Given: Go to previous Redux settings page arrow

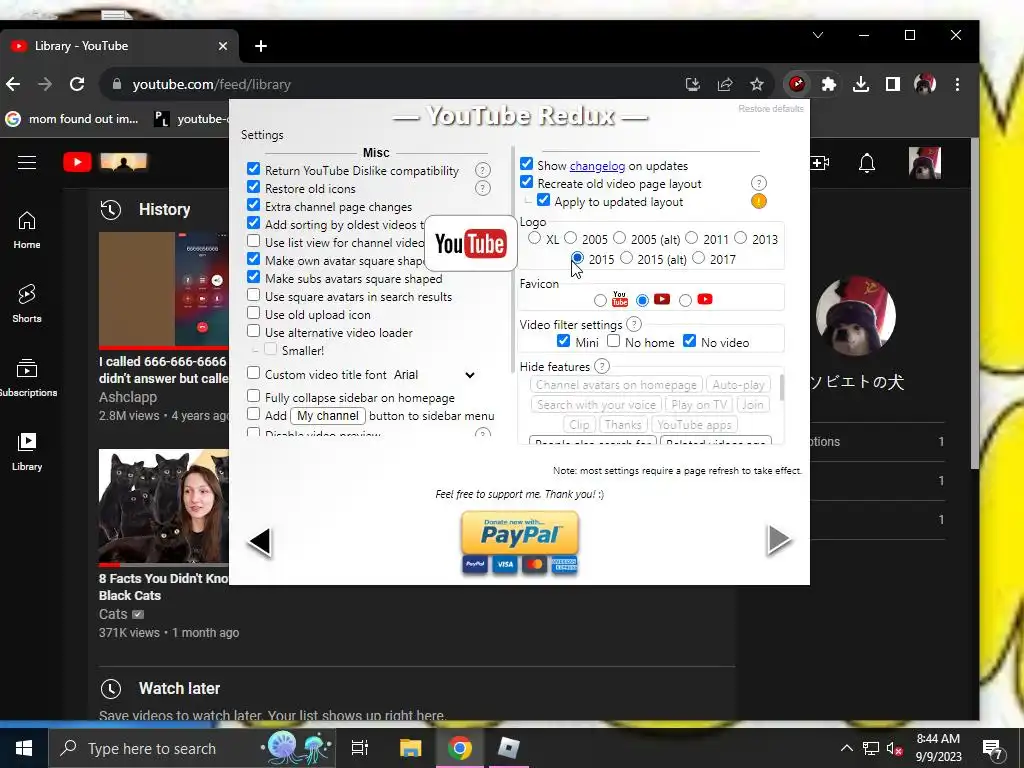Looking at the screenshot, I should click(x=260, y=541).
